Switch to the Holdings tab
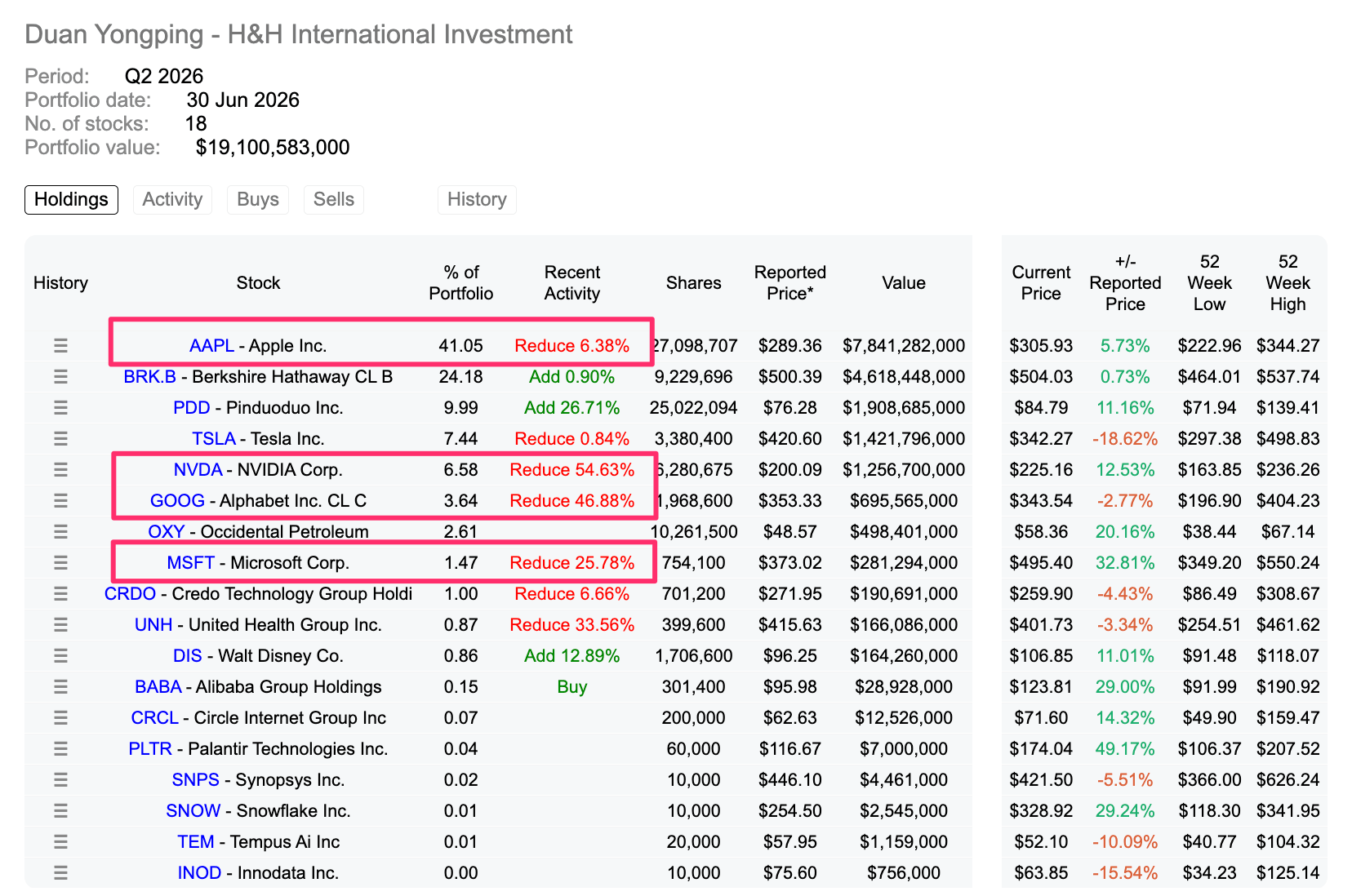Image resolution: width=1352 pixels, height=896 pixels. click(x=71, y=200)
